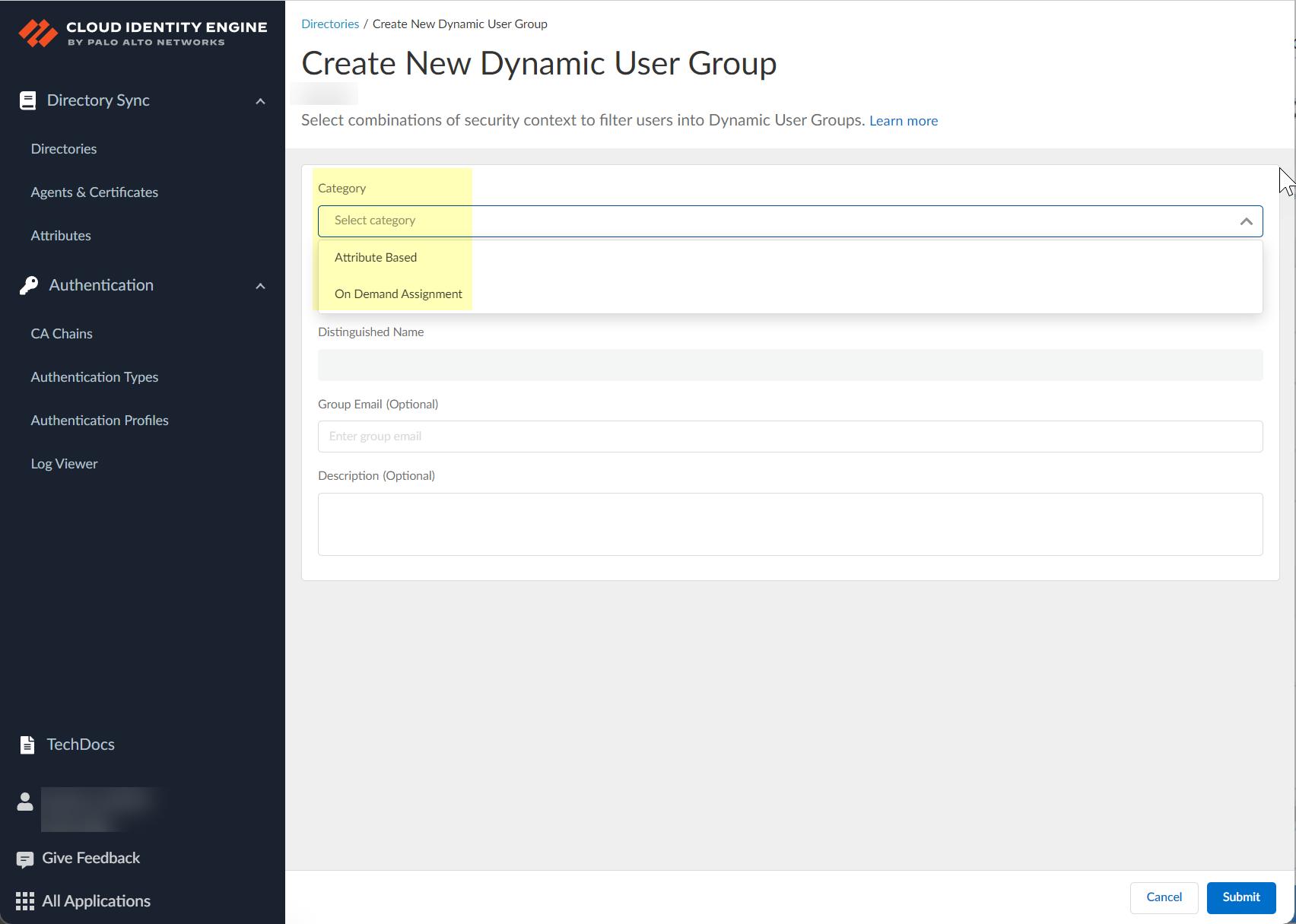
Task: Click the Directory Sync book icon
Action: [27, 101]
